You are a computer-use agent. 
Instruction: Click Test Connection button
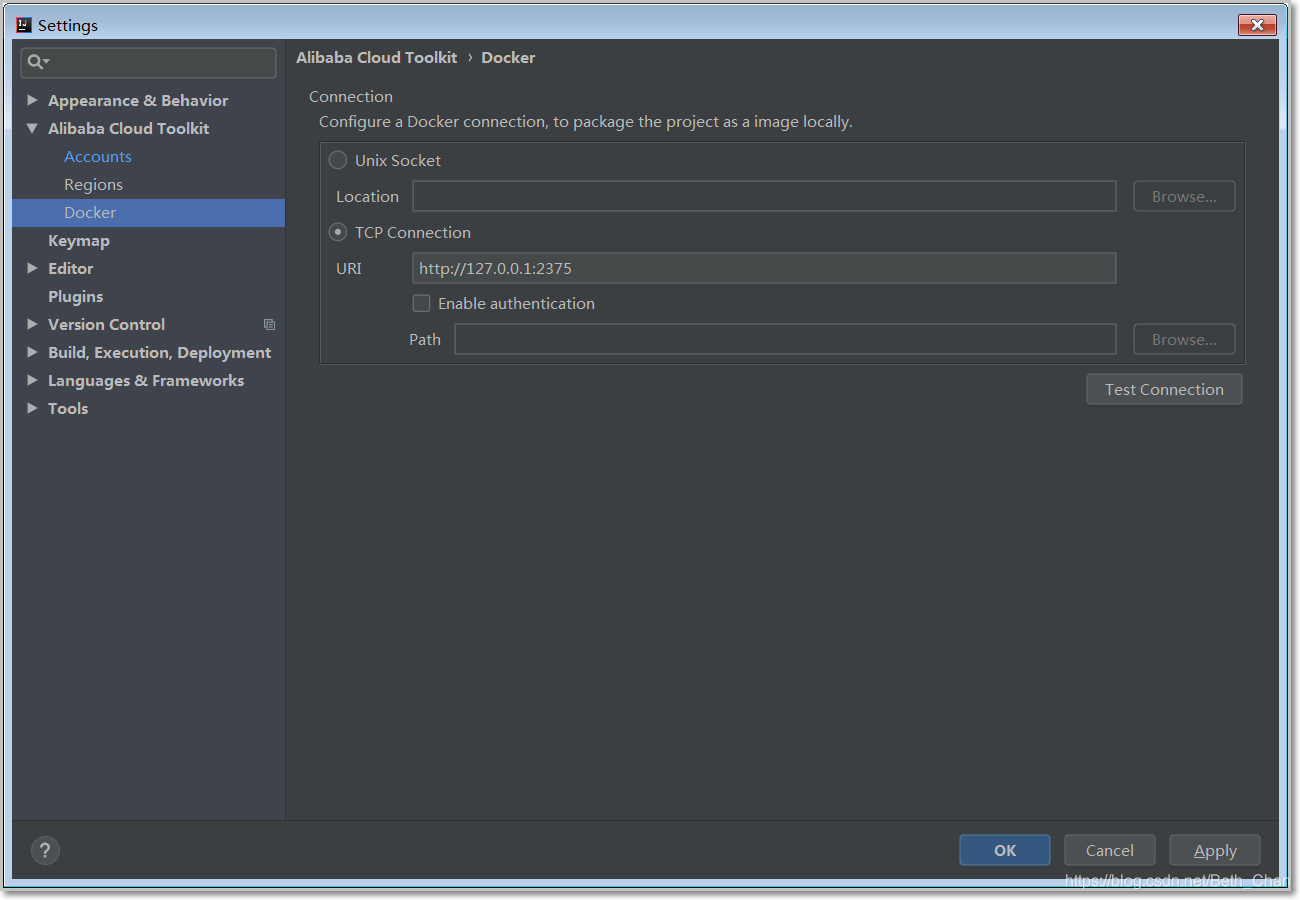point(1164,389)
